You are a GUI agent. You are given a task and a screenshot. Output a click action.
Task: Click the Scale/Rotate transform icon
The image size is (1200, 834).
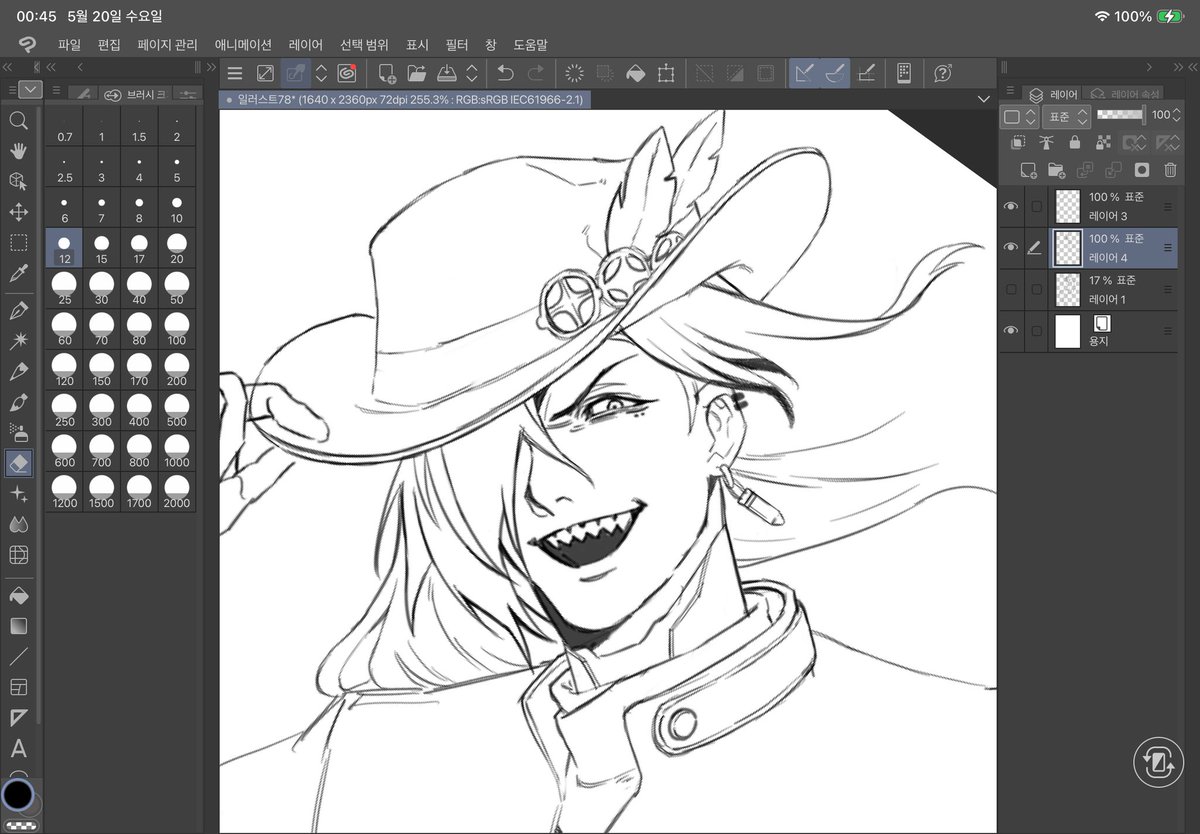pyautogui.click(x=665, y=73)
